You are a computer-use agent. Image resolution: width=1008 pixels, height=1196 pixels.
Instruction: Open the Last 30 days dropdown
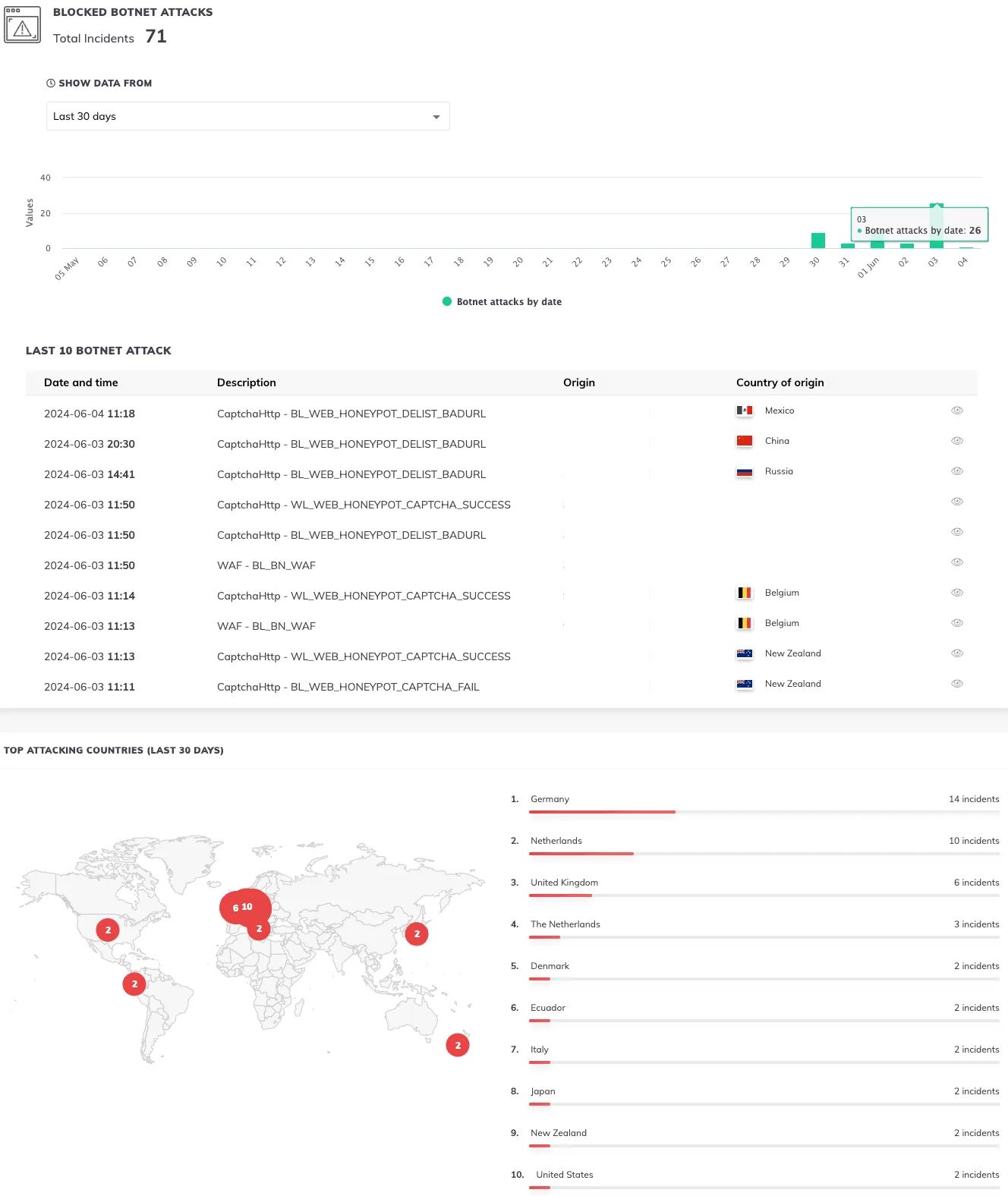click(247, 116)
